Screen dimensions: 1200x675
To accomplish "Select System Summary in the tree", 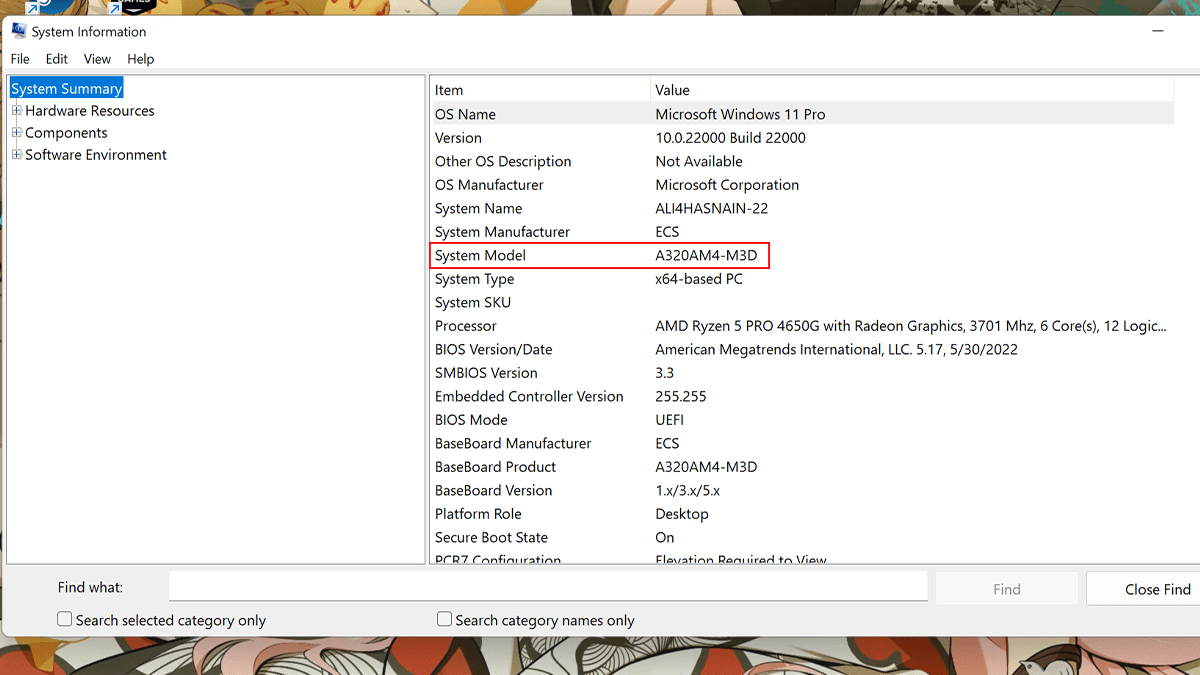I will tap(66, 89).
